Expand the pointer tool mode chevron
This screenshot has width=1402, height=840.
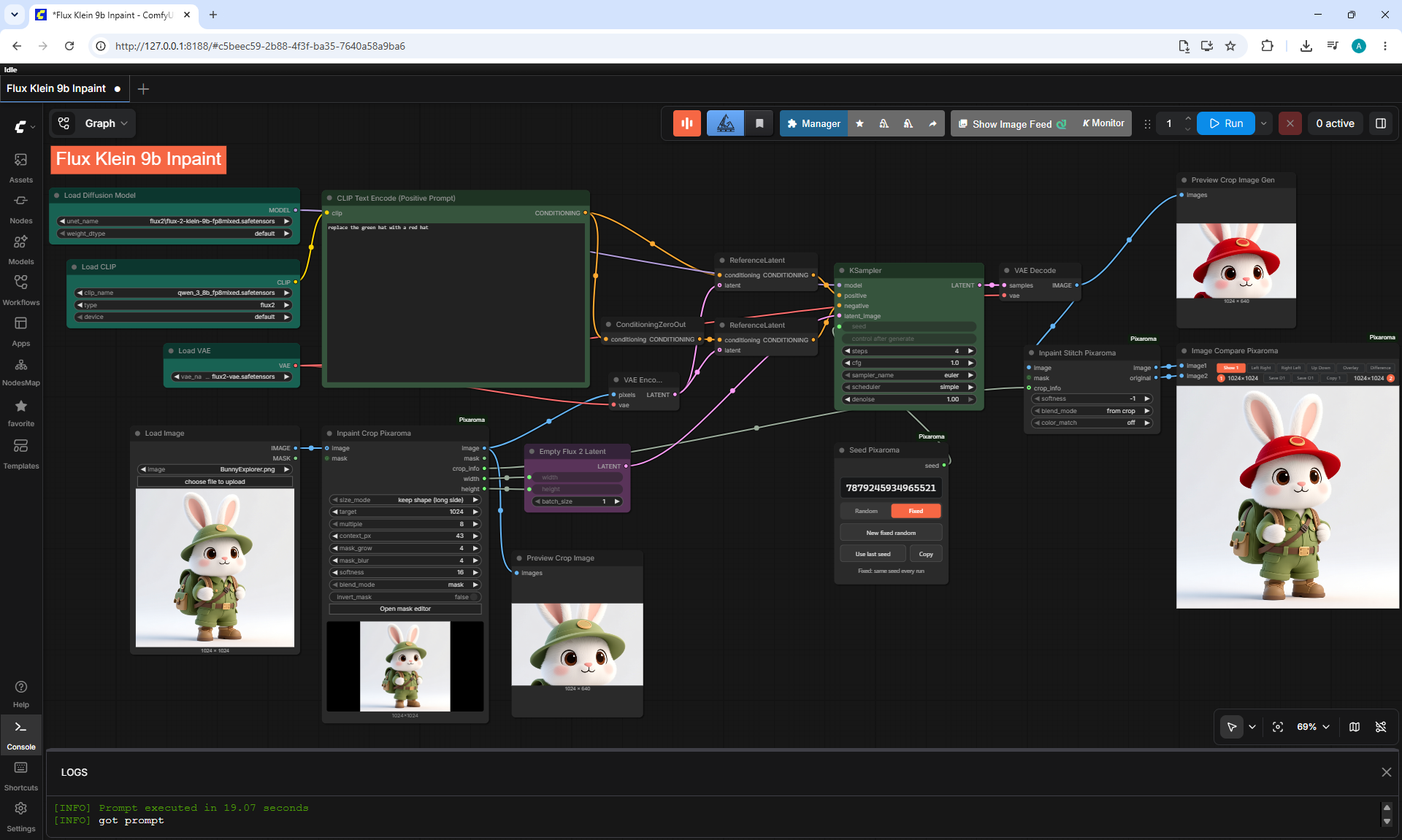click(1252, 727)
